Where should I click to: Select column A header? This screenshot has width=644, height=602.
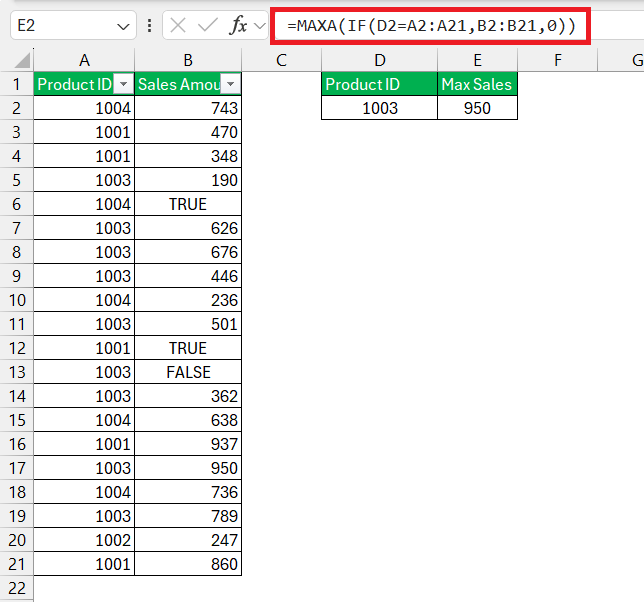pos(84,60)
